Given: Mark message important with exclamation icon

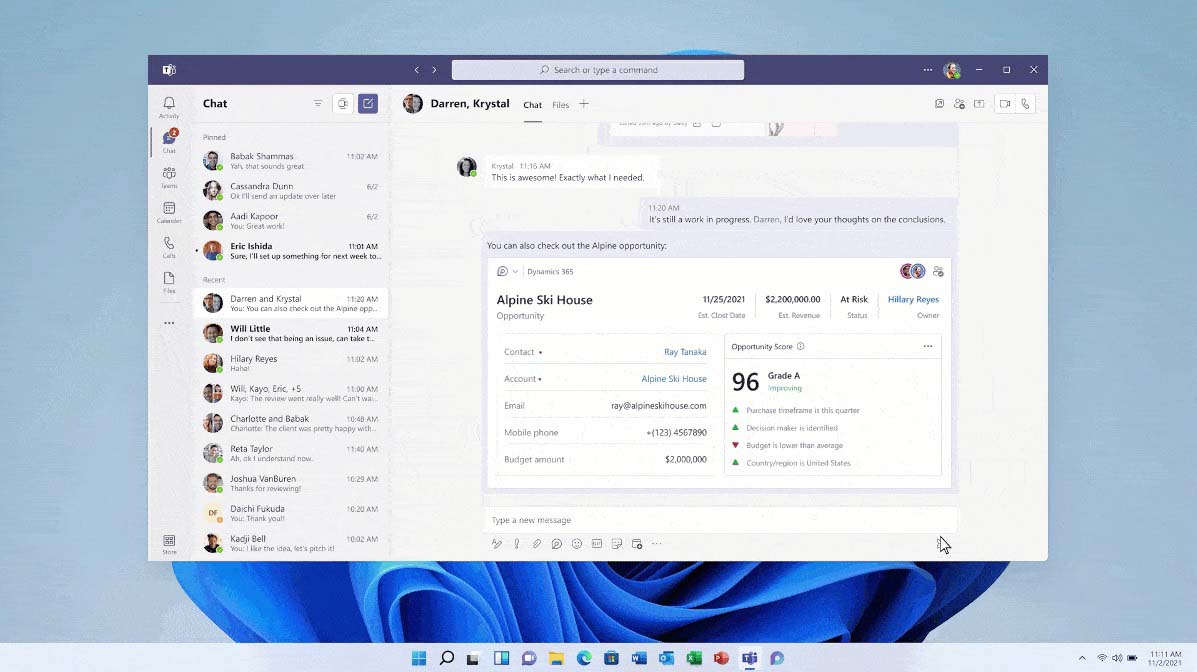Looking at the screenshot, I should (x=517, y=543).
